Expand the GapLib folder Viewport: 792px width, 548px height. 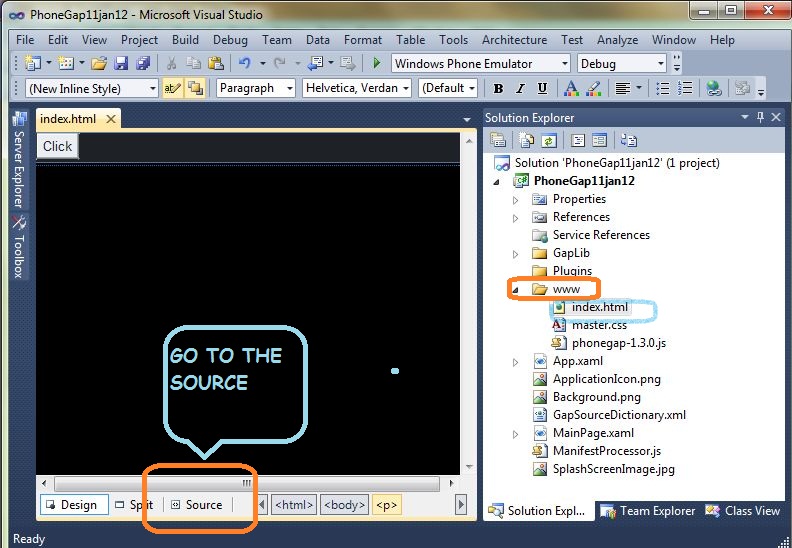tap(516, 254)
